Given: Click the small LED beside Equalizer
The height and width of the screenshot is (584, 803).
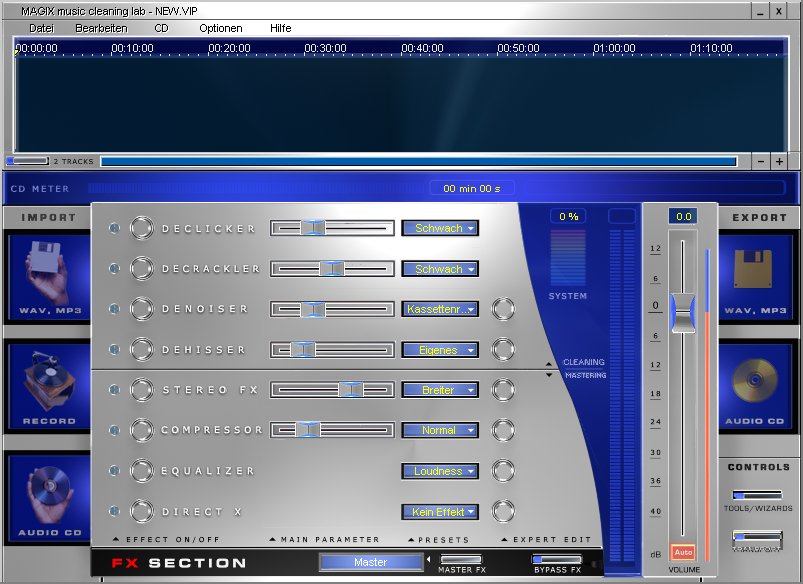Looking at the screenshot, I should pos(114,471).
